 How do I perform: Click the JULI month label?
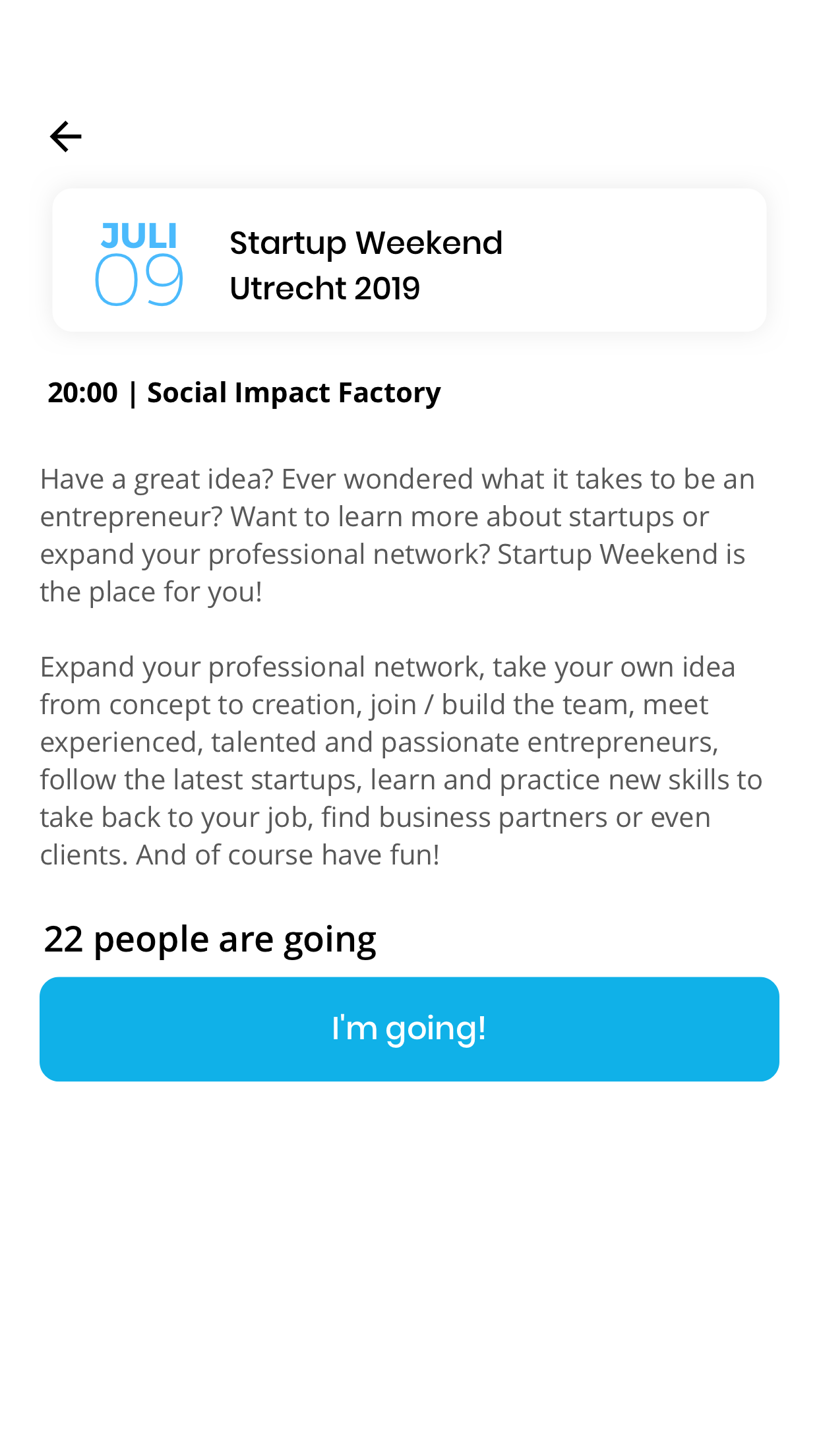(139, 236)
